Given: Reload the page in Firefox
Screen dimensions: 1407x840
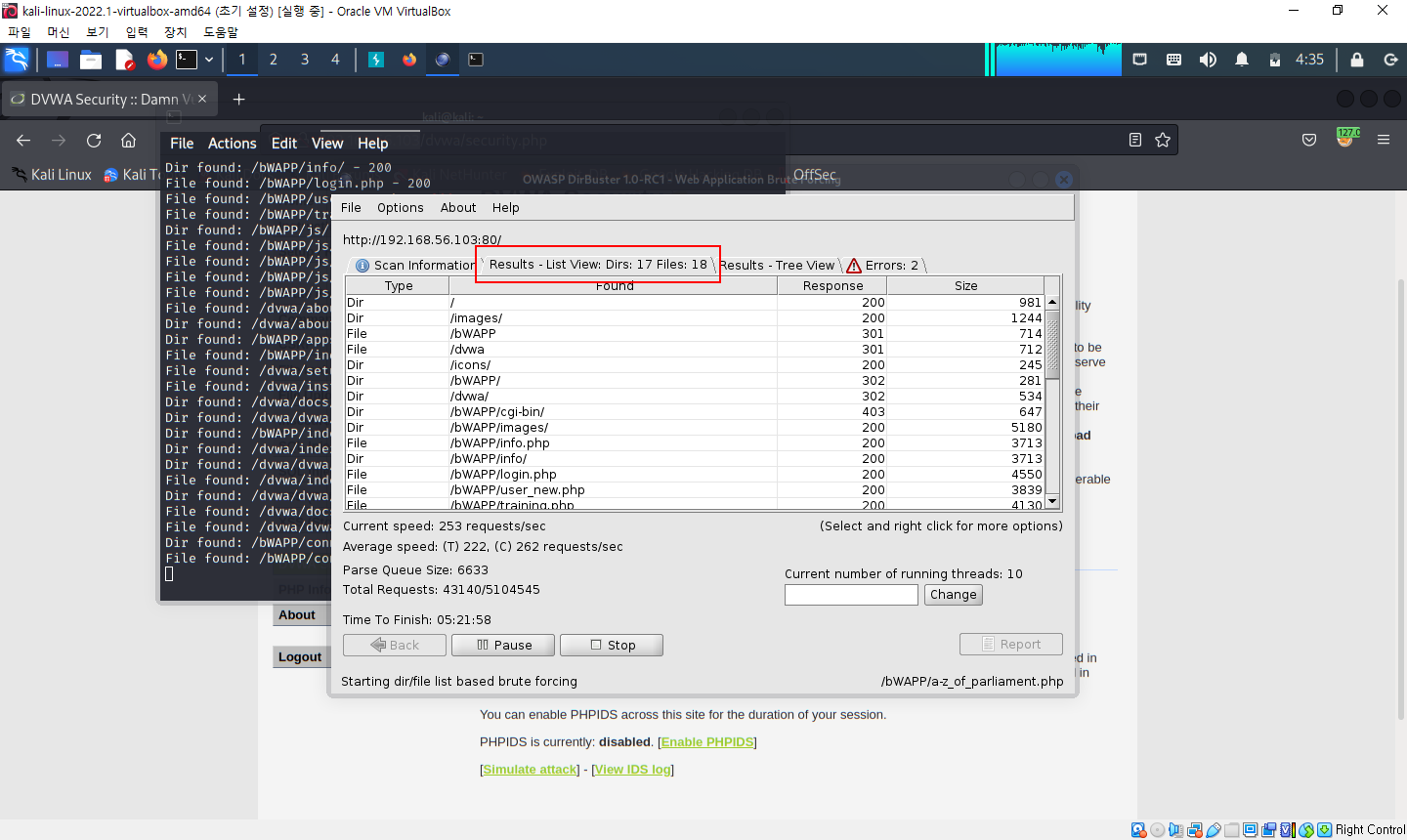Looking at the screenshot, I should coord(94,141).
